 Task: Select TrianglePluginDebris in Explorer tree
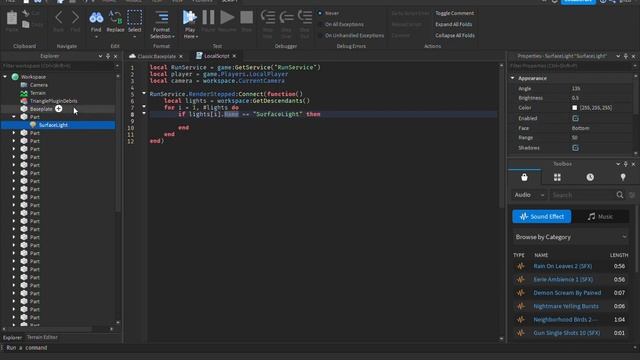53,101
